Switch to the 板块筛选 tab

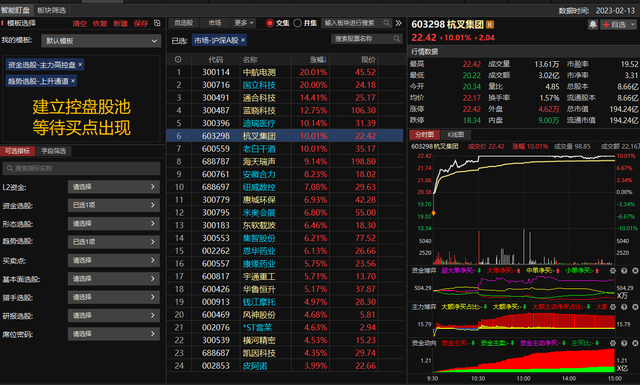click(51, 10)
